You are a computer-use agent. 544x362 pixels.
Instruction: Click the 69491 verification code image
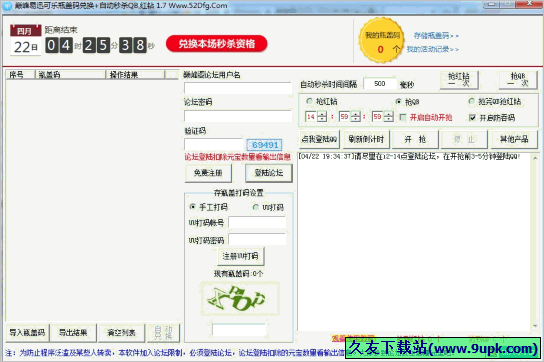point(265,145)
